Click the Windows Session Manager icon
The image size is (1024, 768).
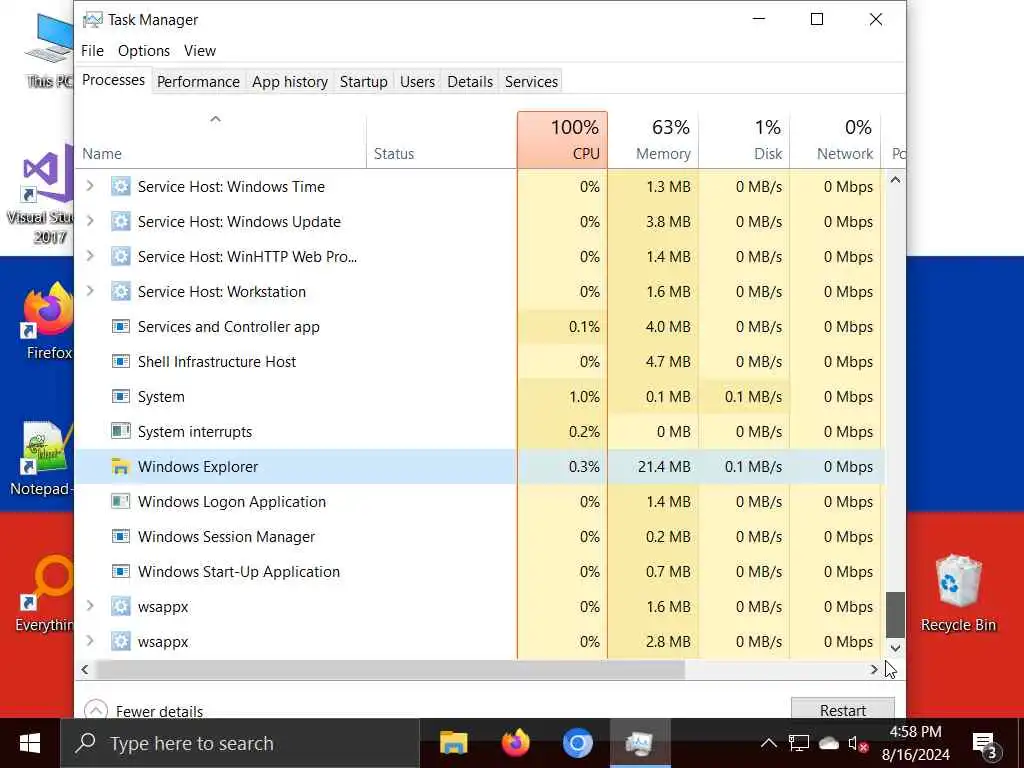[x=121, y=536]
